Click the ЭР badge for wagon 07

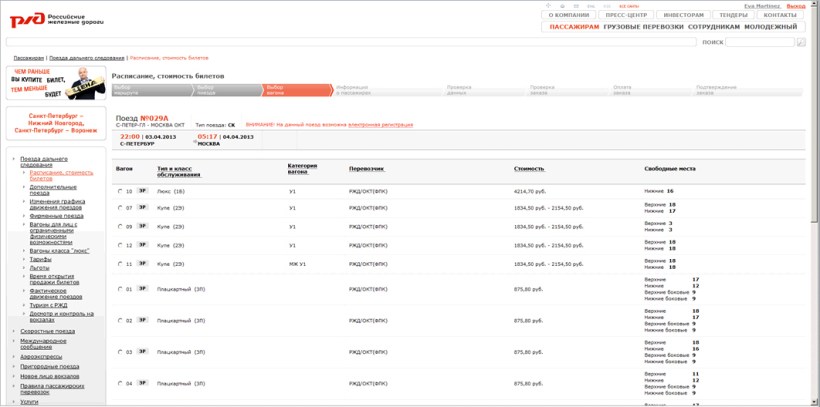142,208
